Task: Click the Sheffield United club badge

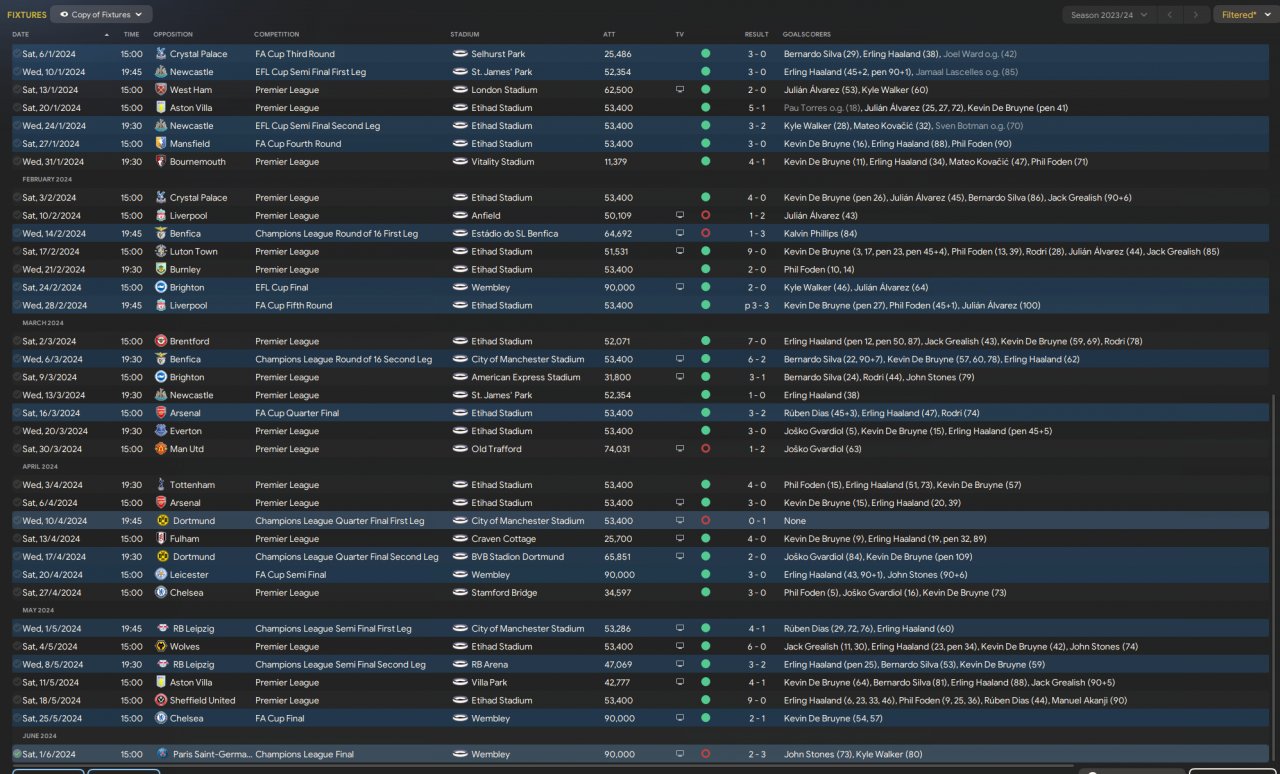Action: click(161, 701)
